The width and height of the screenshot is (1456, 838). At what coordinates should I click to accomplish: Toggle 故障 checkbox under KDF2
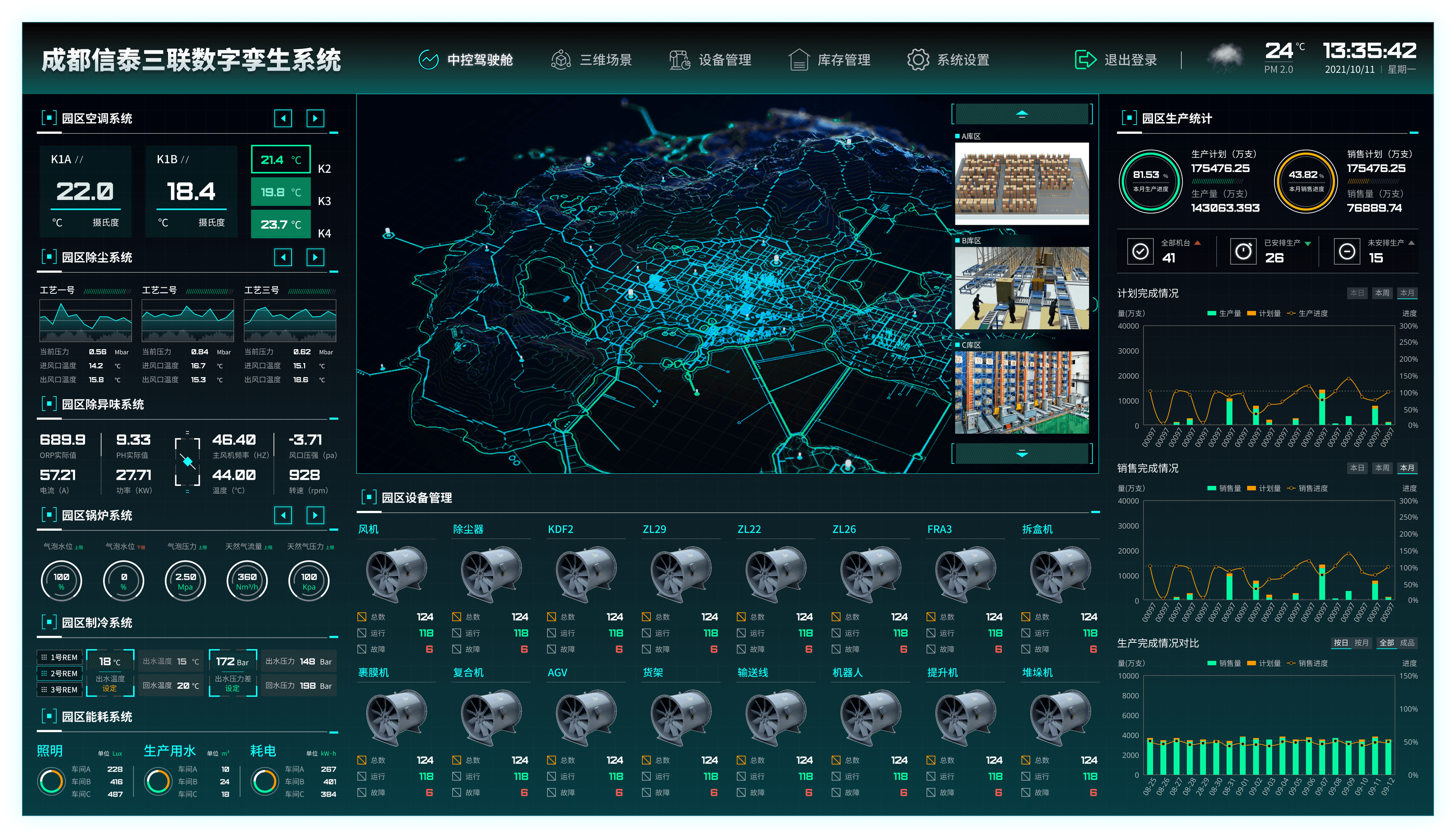(552, 649)
